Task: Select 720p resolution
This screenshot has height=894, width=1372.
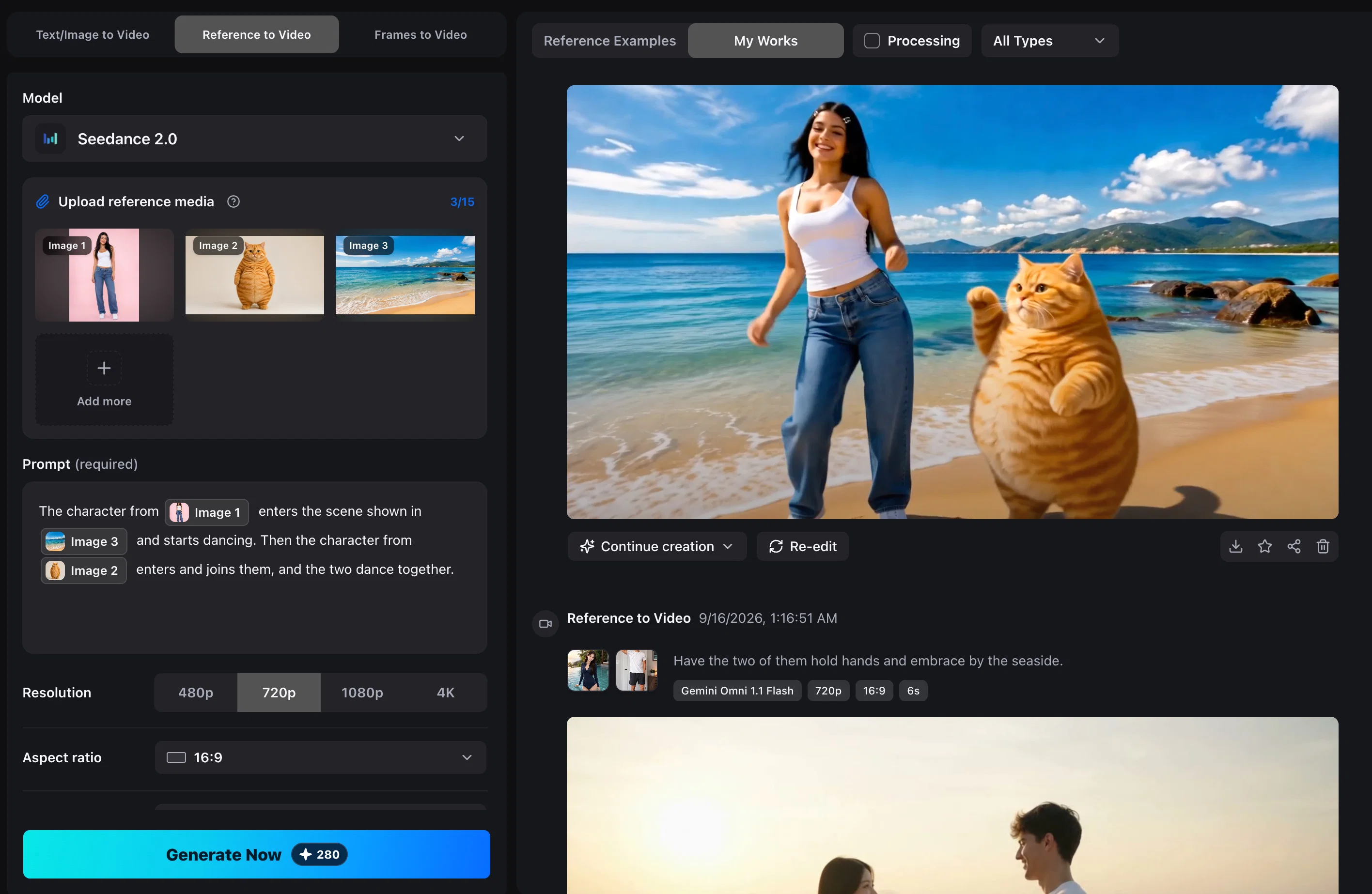Action: 279,692
